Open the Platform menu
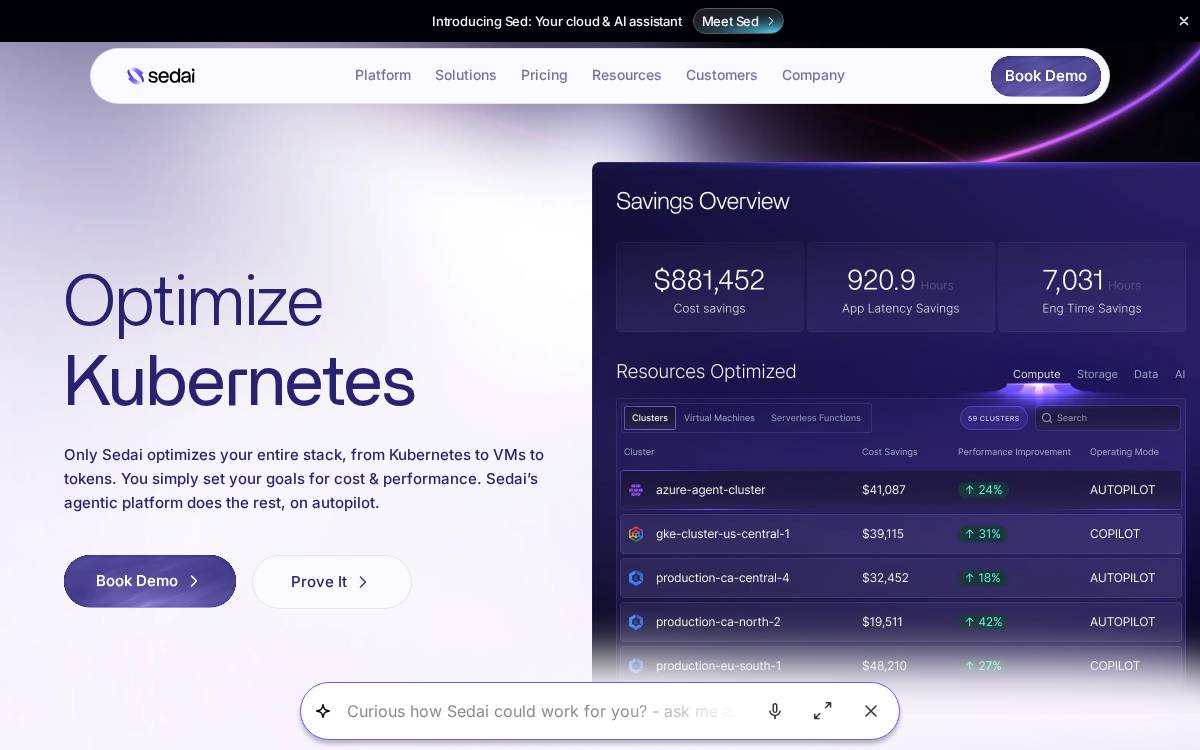Viewport: 1200px width, 750px height. click(x=383, y=75)
